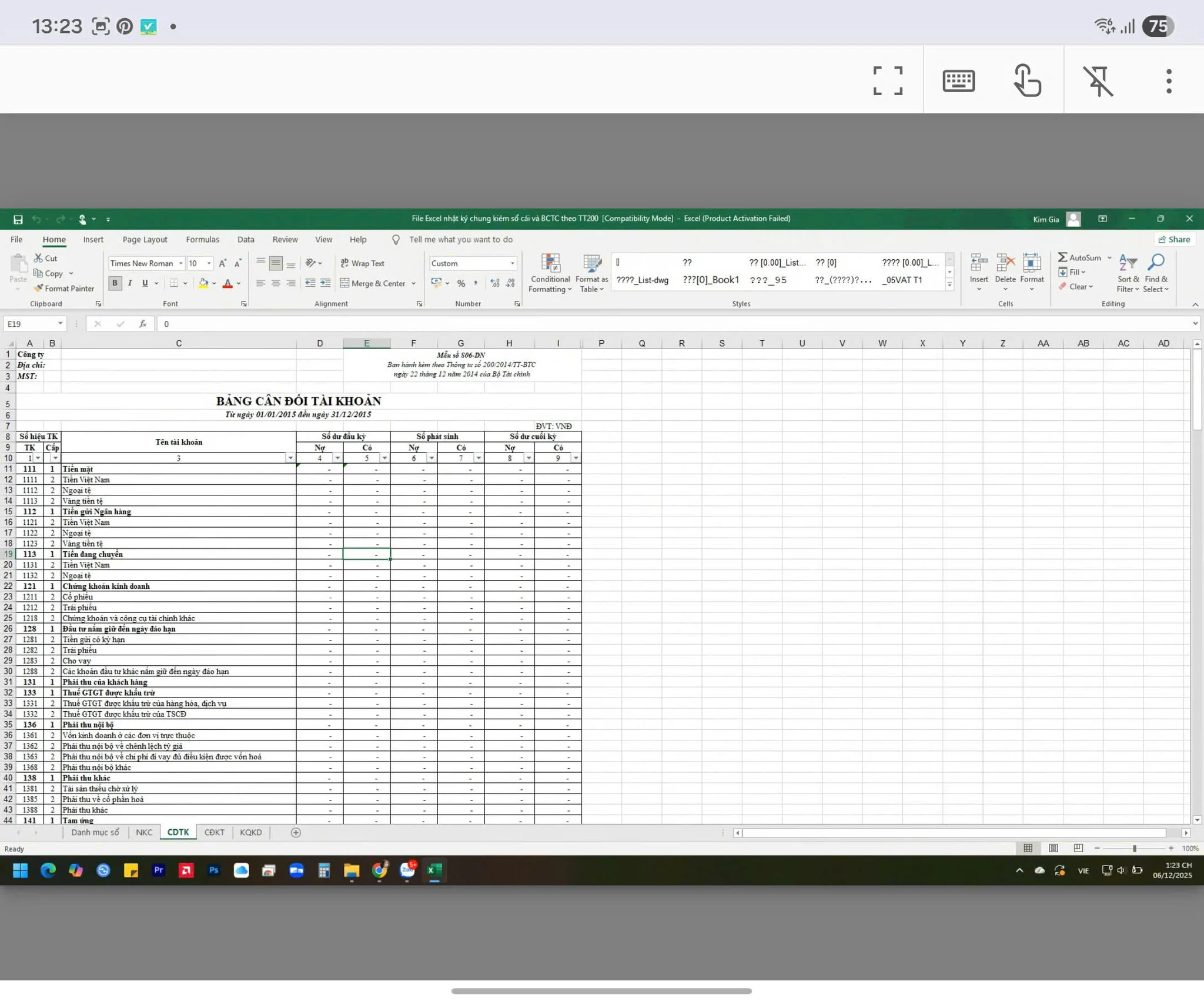
Task: Open the filter dropdown in column C header row
Action: [290, 458]
